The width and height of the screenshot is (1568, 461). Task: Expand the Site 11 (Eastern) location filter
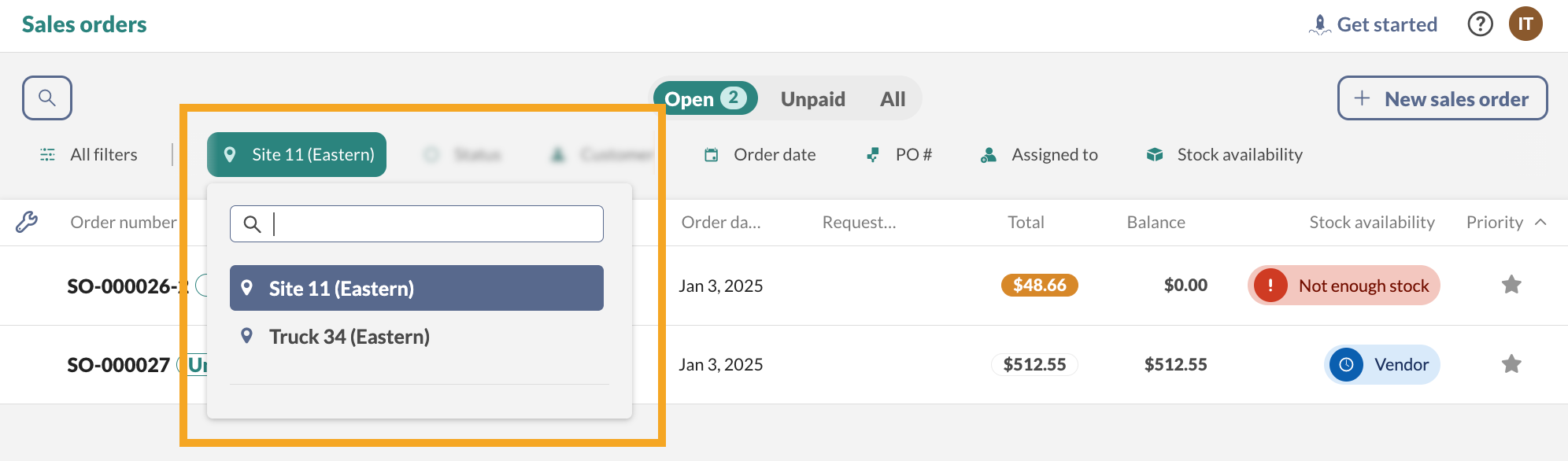[x=297, y=155]
